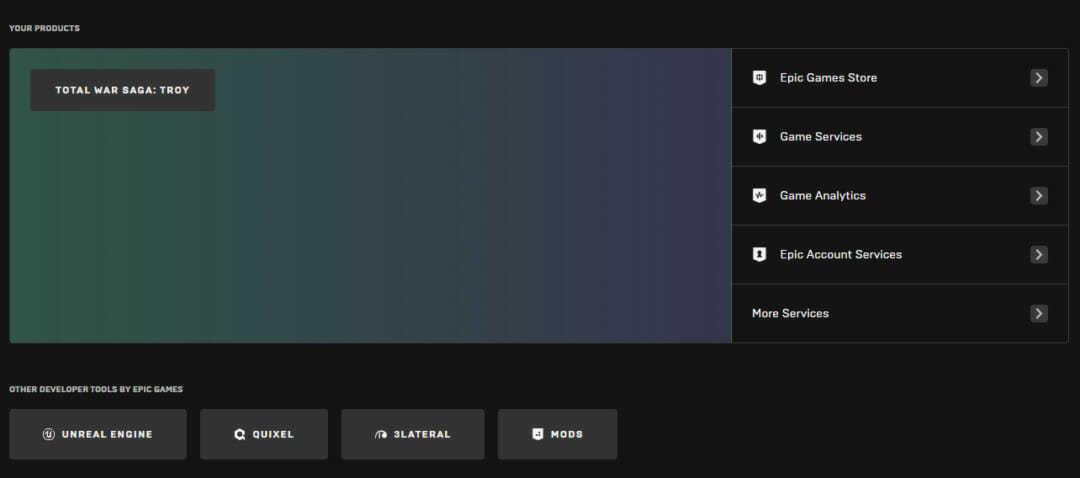Expand Game Services with its chevron arrow
Viewport: 1080px width, 478px height.
point(1039,137)
